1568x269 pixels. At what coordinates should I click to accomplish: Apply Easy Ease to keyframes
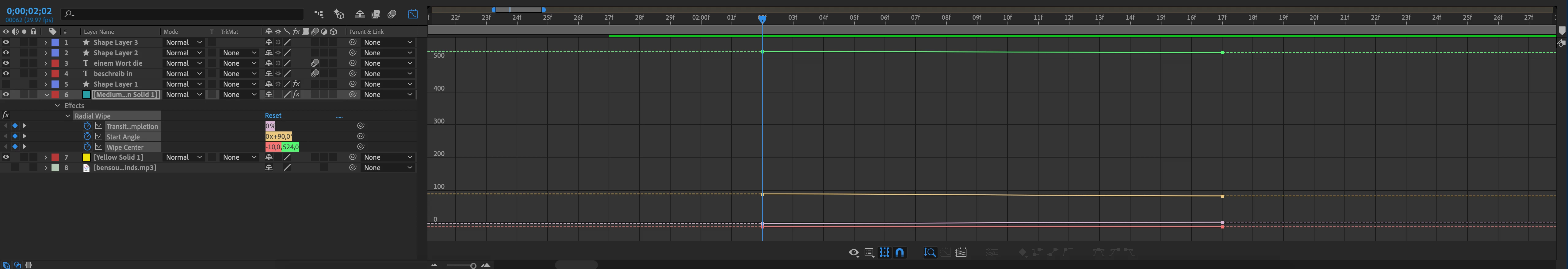click(x=1098, y=252)
